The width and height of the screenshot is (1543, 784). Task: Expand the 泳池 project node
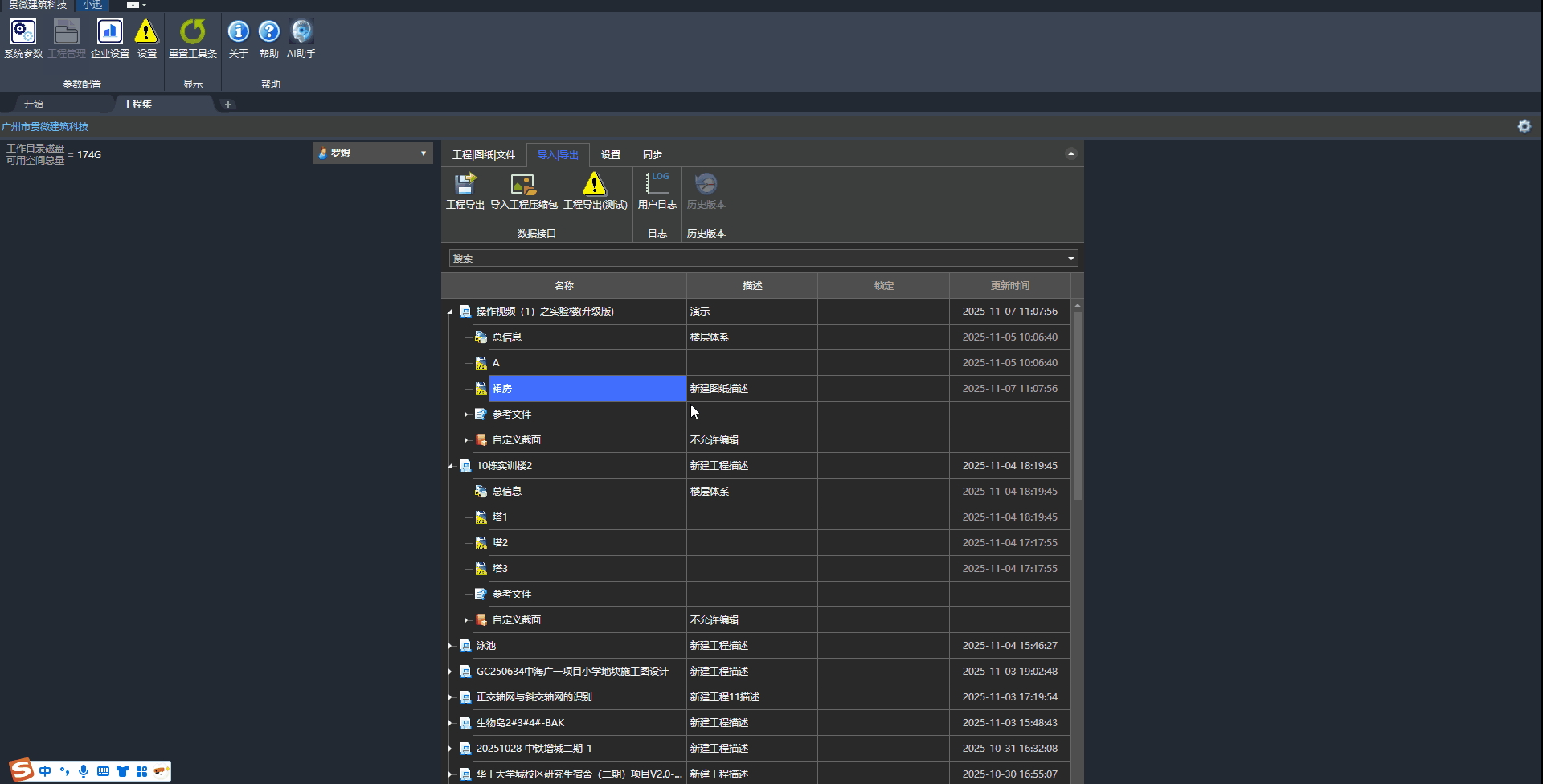coord(450,646)
